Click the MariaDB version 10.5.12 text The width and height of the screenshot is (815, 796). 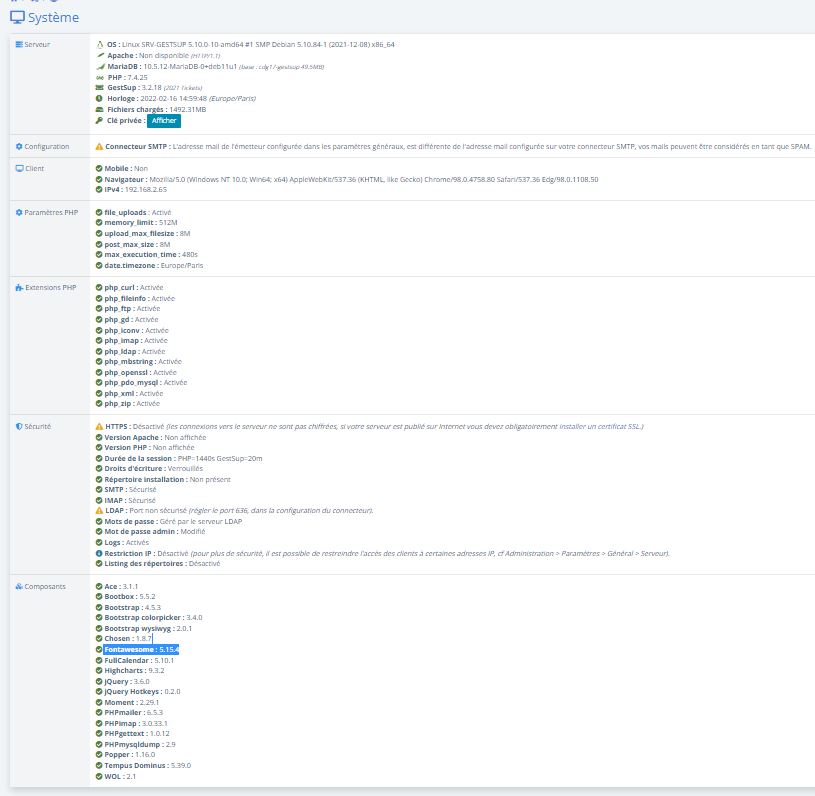pos(190,67)
